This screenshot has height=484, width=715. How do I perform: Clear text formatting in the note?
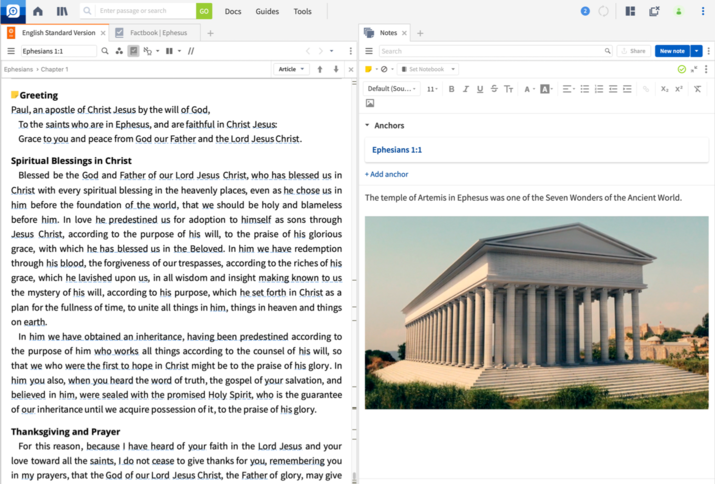coord(697,89)
